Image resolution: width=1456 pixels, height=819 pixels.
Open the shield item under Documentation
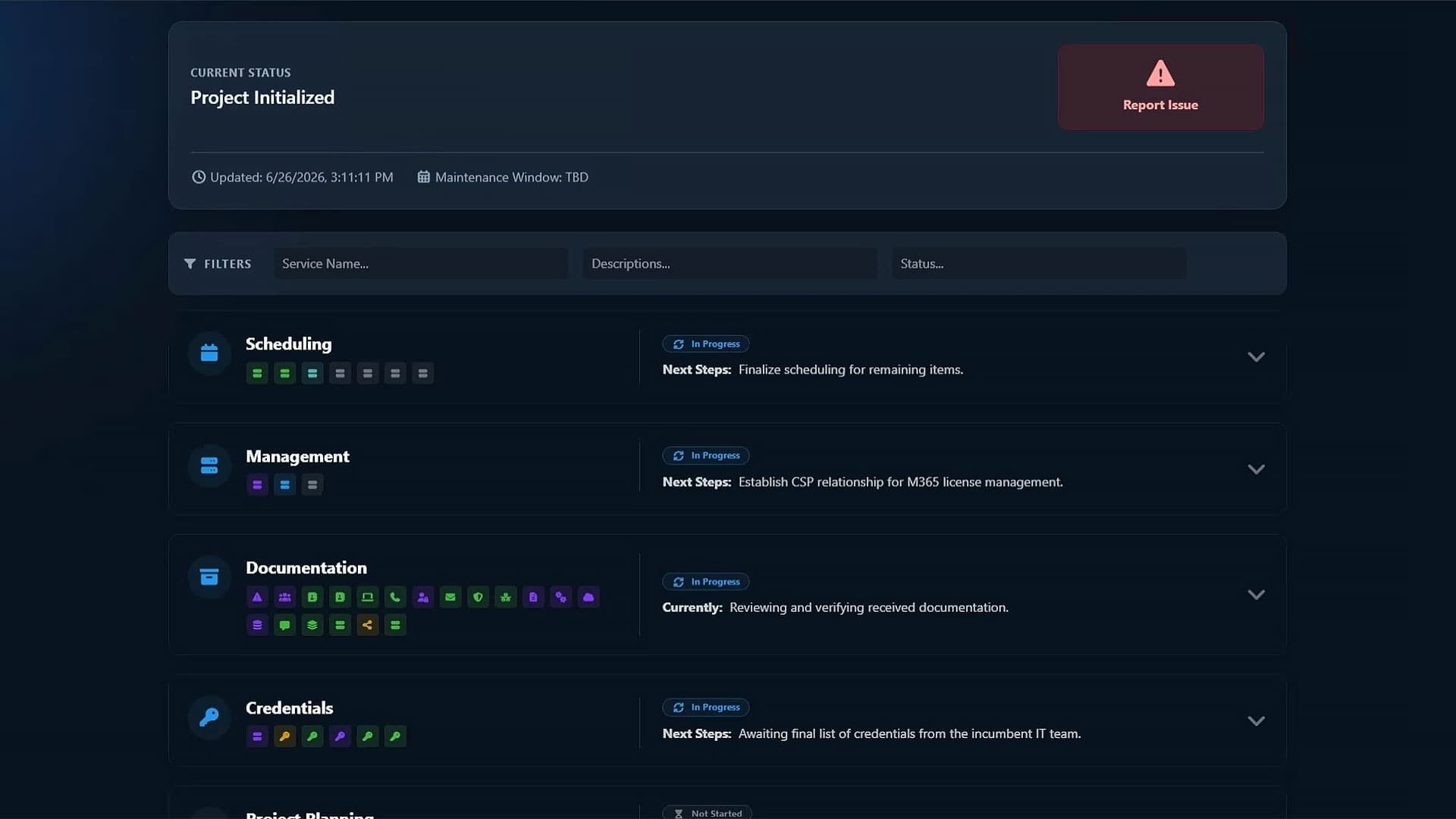click(x=478, y=598)
